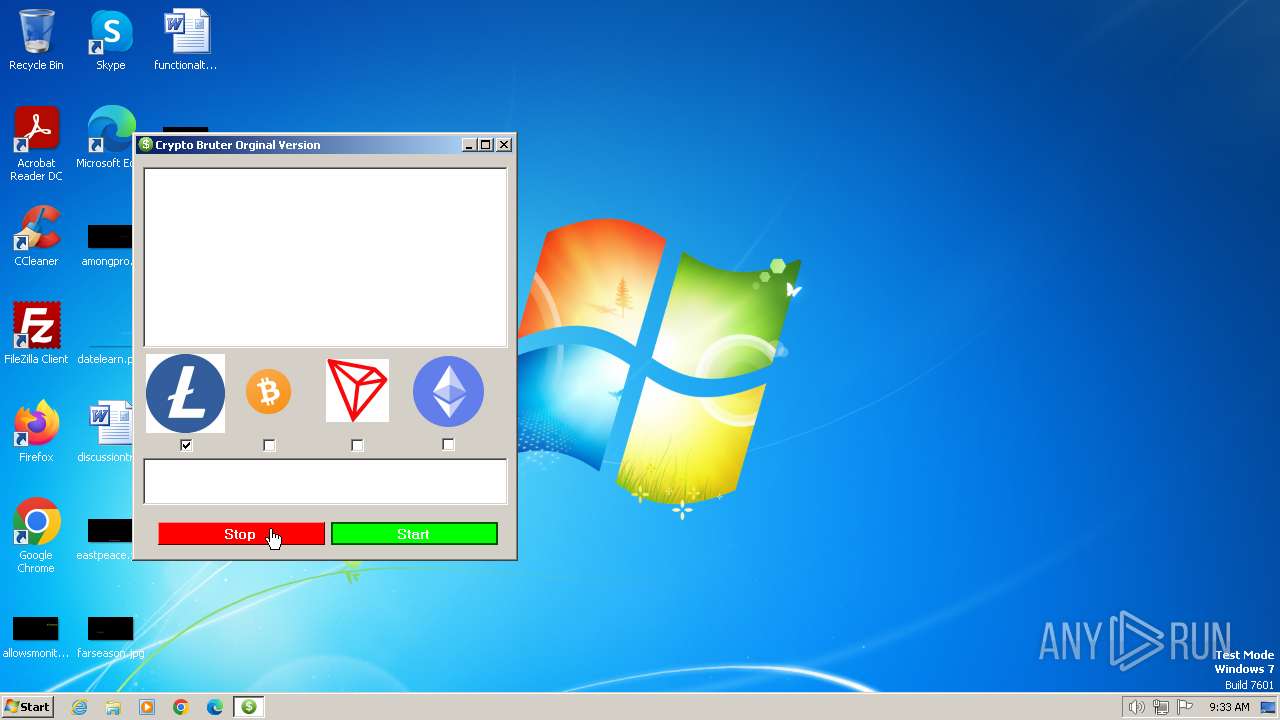1280x720 pixels.
Task: Minimize the Crypto Bruter window
Action: pyautogui.click(x=469, y=145)
